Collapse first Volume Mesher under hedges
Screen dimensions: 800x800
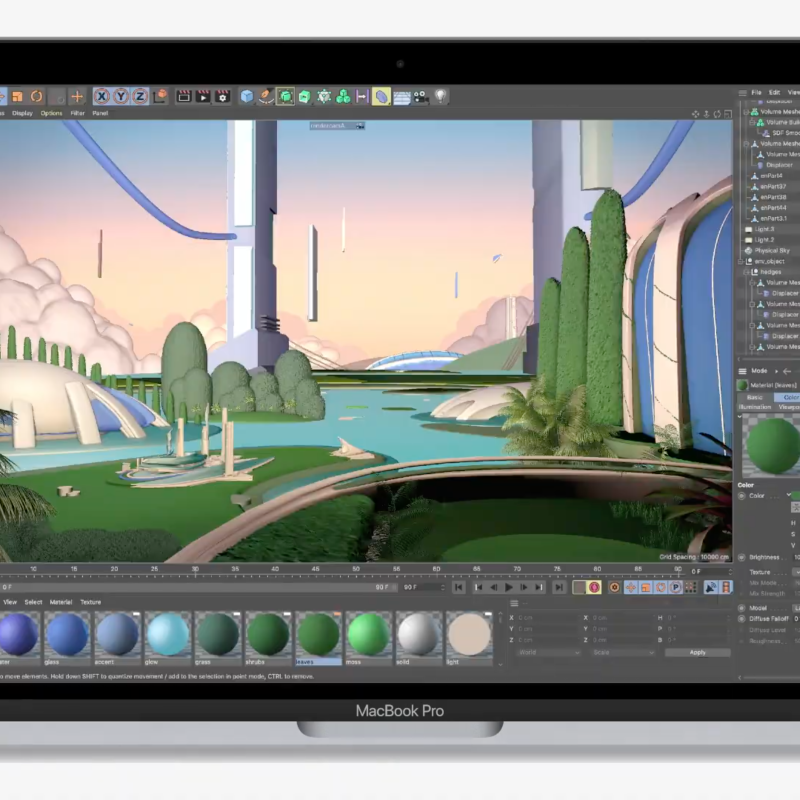pyautogui.click(x=752, y=283)
